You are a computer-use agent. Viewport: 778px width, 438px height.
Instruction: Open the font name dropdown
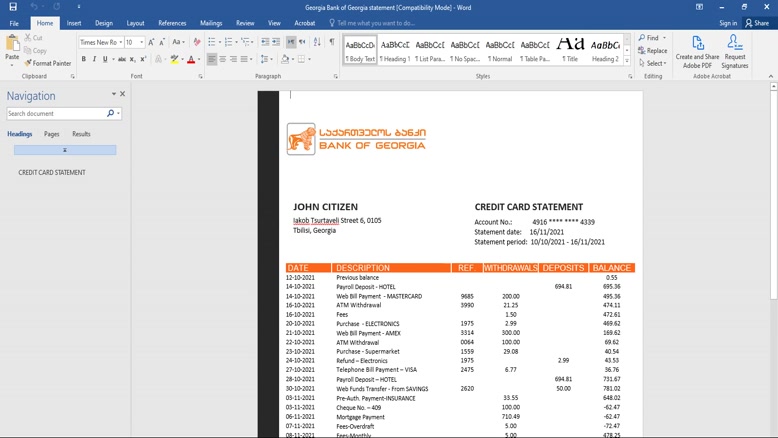[120, 43]
